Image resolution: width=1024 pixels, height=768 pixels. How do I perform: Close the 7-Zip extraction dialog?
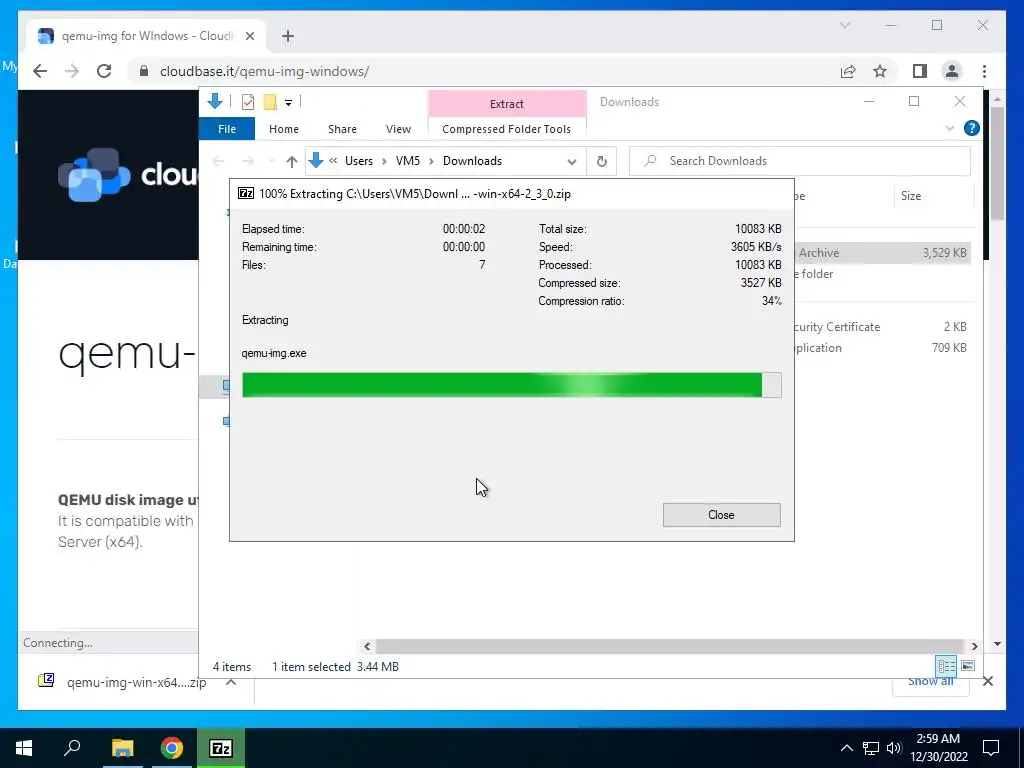(x=721, y=515)
